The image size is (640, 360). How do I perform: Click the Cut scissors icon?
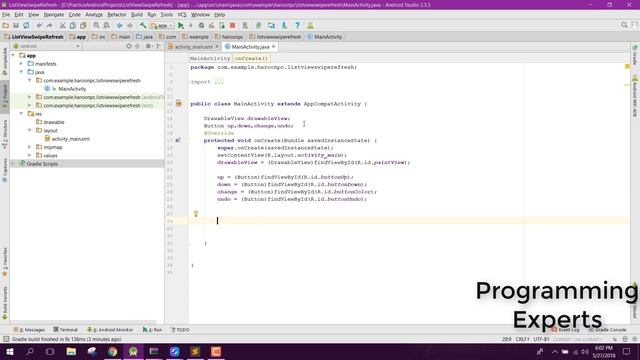coord(62,25)
